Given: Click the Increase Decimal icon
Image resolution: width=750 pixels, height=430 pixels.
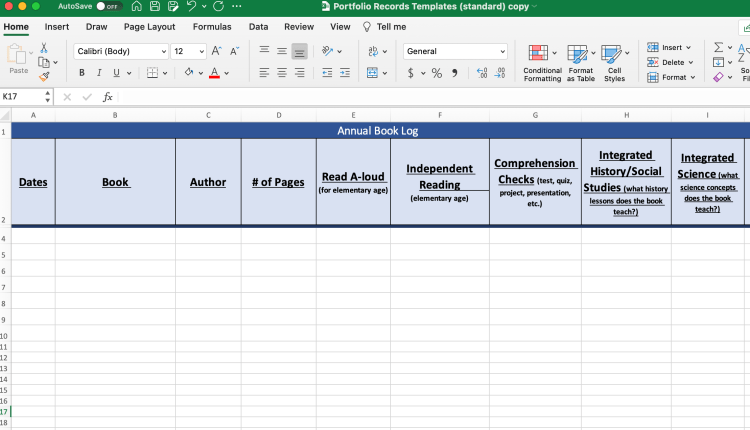Looking at the screenshot, I should pos(481,73).
